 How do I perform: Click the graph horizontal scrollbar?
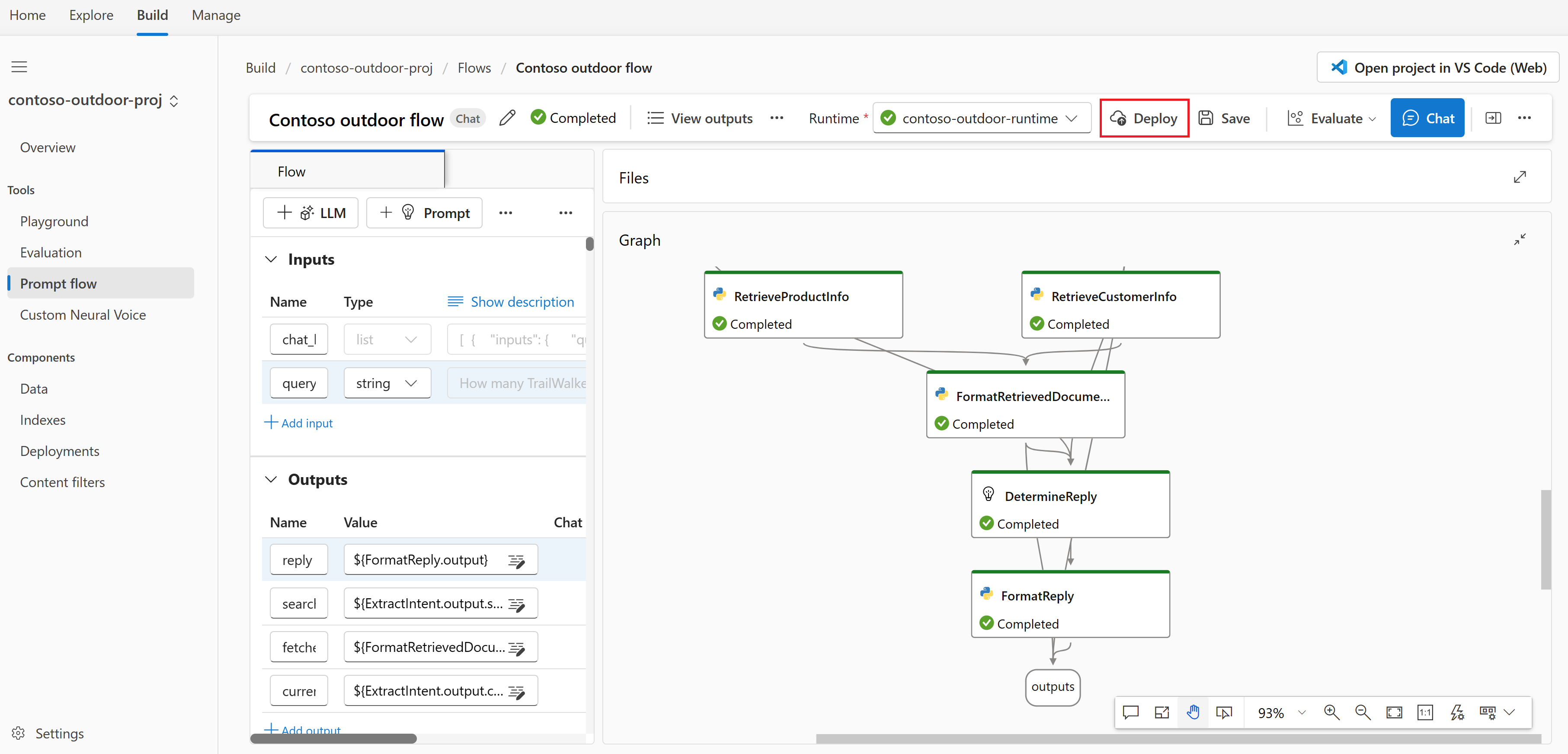(x=1178, y=739)
